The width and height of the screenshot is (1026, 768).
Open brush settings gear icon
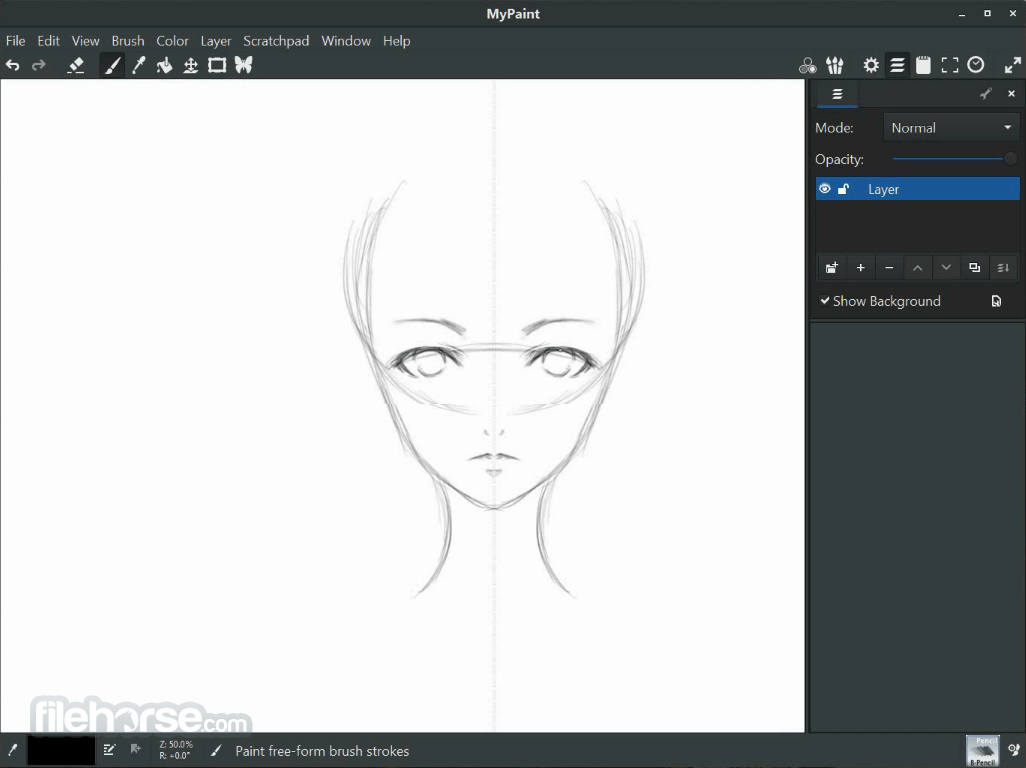(871, 65)
